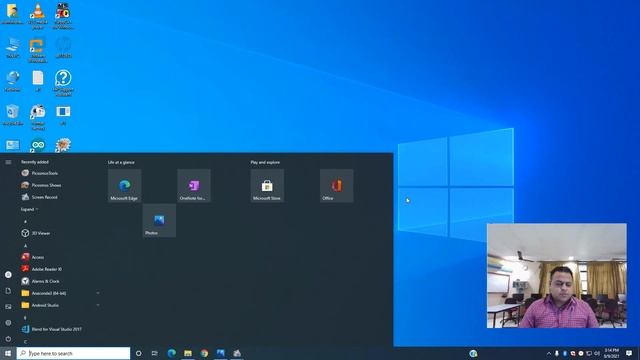Click the letter B section header
This screenshot has height=360, width=640.
[25, 317]
